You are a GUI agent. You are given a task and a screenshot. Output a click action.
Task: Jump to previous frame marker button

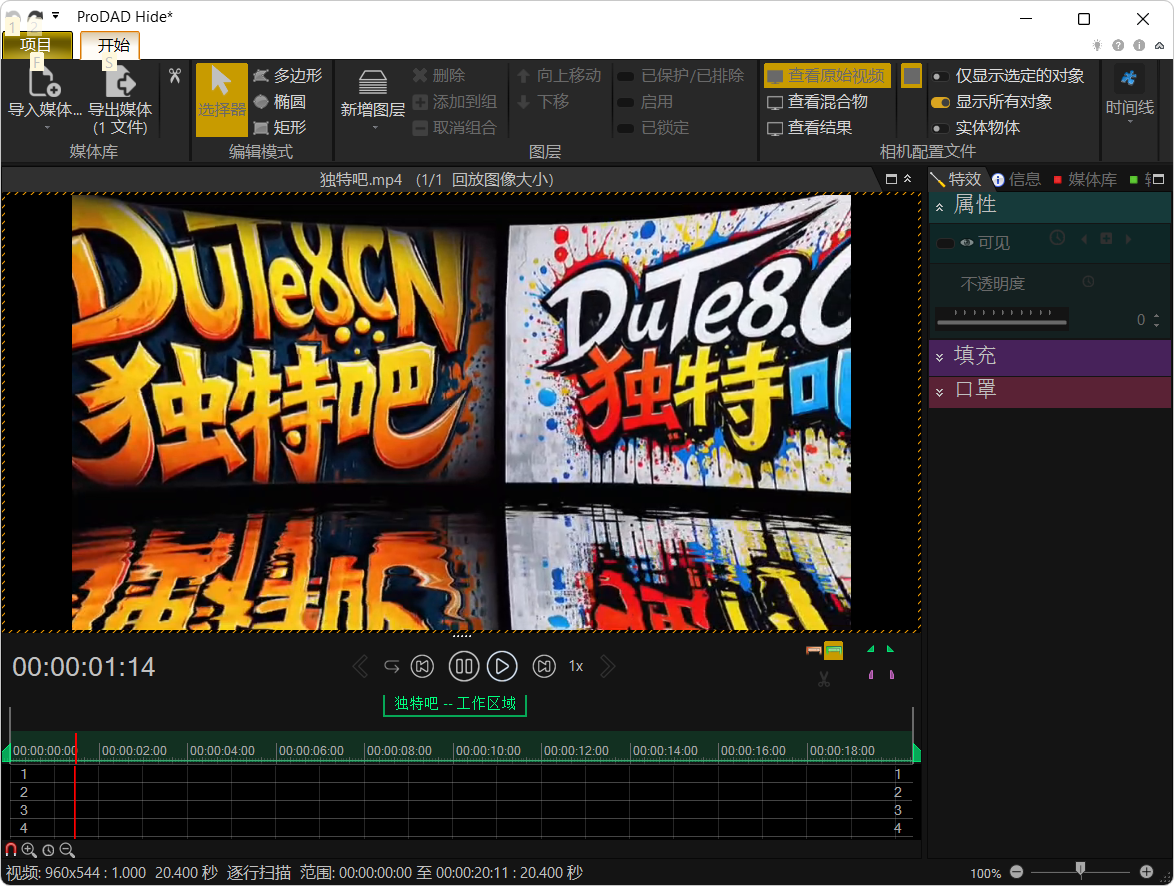coord(422,666)
